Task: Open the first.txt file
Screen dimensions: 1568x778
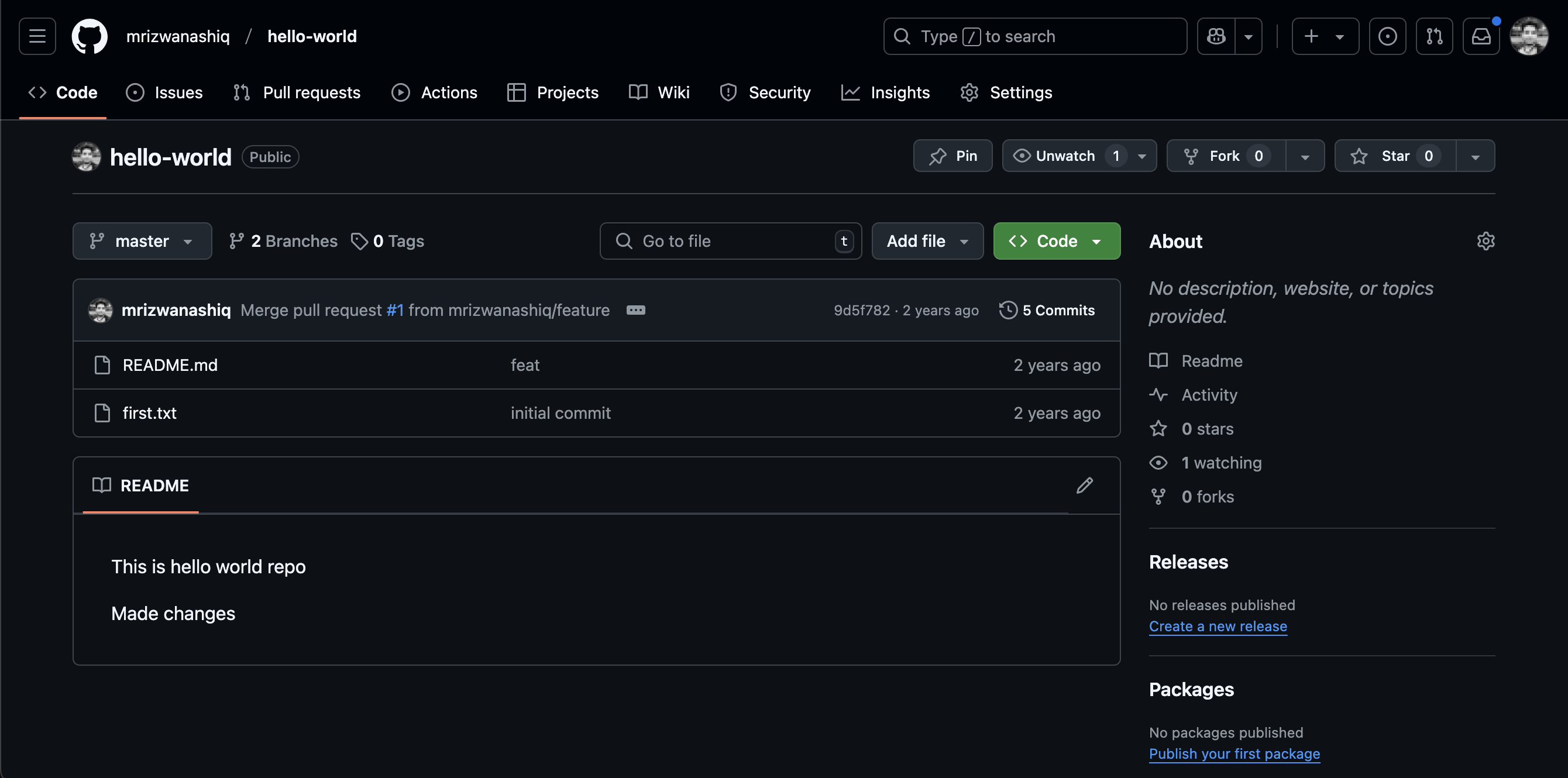Action: (150, 413)
